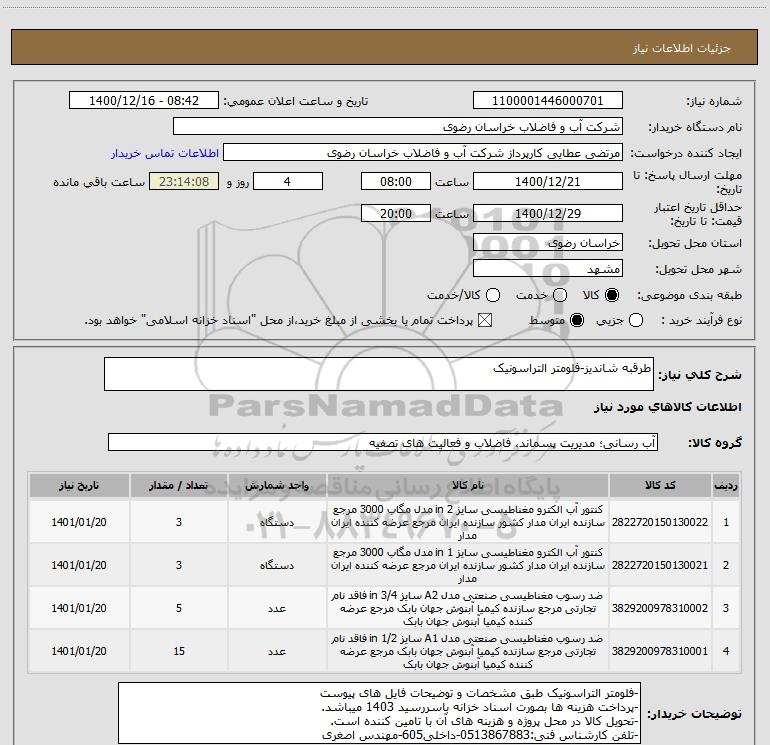
Task: Click the need date in row 1
Action: (79, 522)
